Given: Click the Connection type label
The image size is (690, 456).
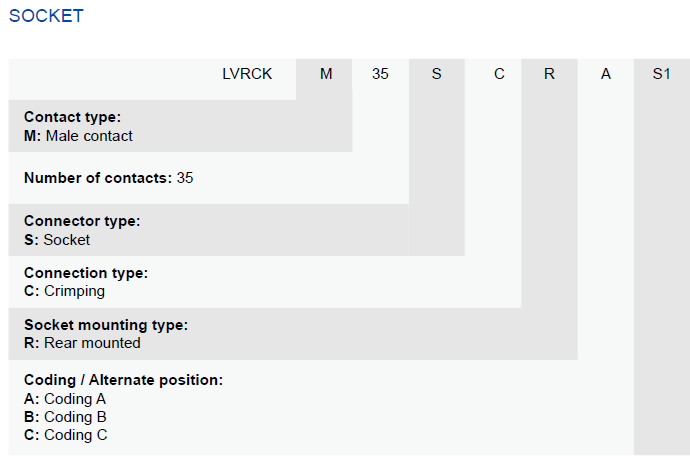Looking at the screenshot, I should click(x=86, y=273).
